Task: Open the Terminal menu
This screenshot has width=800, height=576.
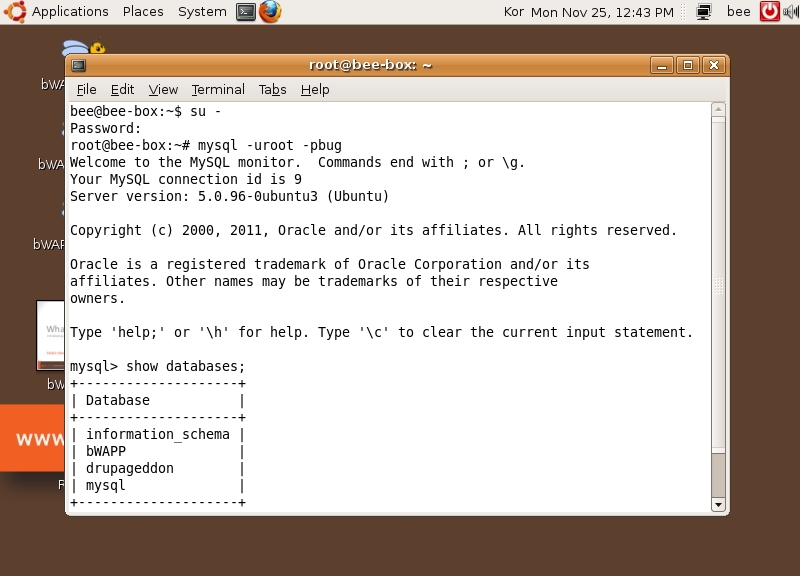Action: tap(218, 89)
